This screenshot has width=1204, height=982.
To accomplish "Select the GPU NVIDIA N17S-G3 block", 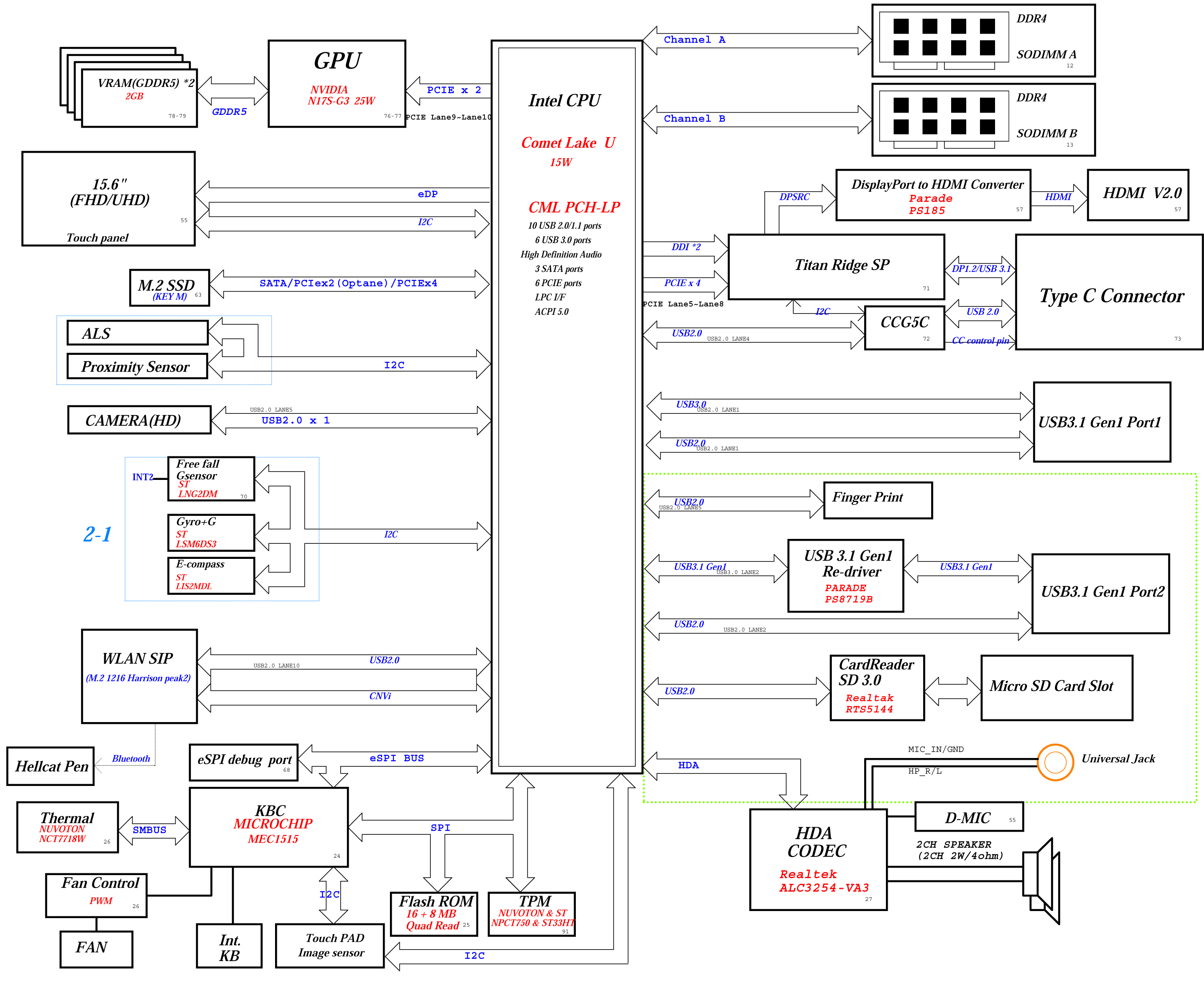I will (337, 84).
